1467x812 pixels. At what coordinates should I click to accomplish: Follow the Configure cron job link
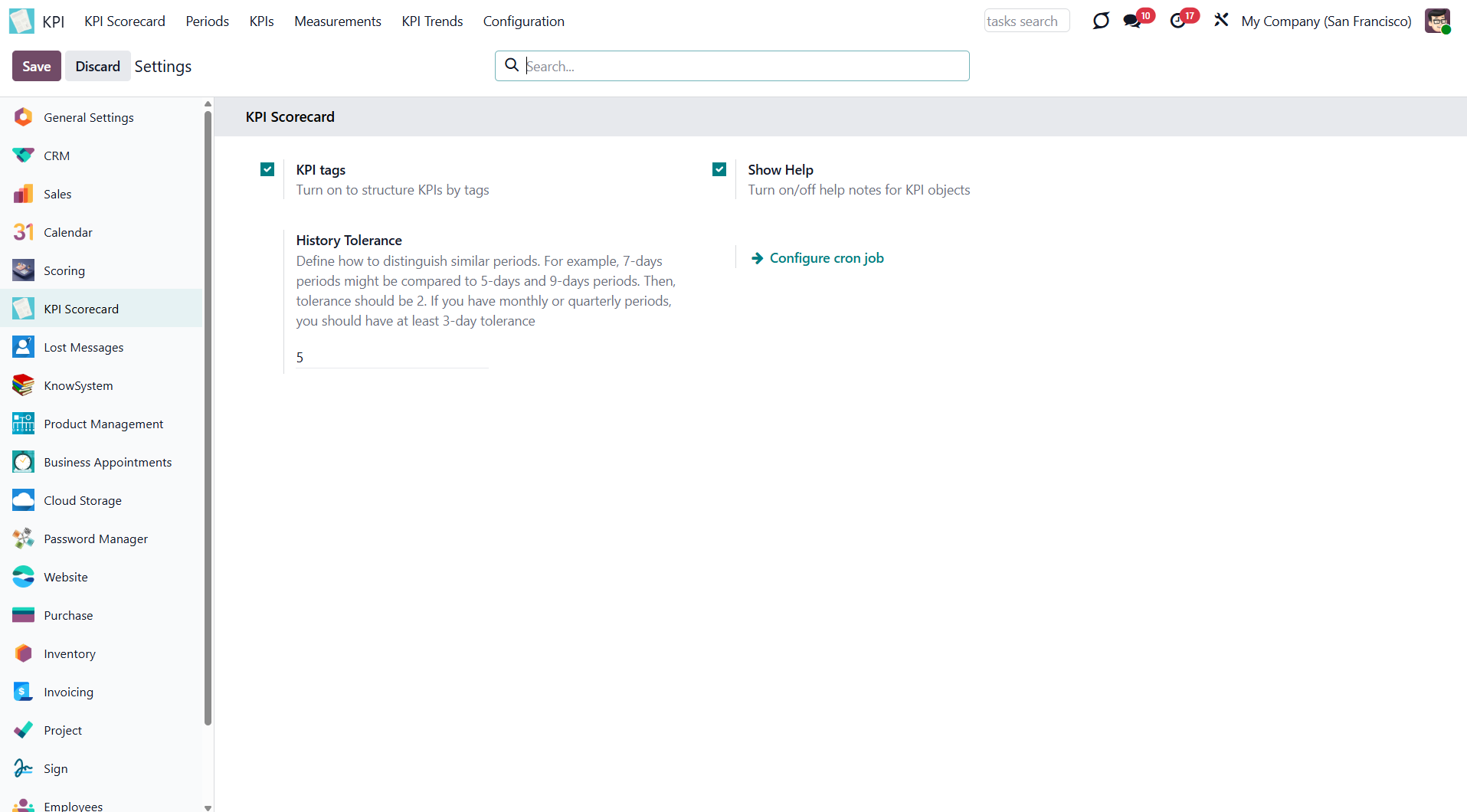pos(826,258)
